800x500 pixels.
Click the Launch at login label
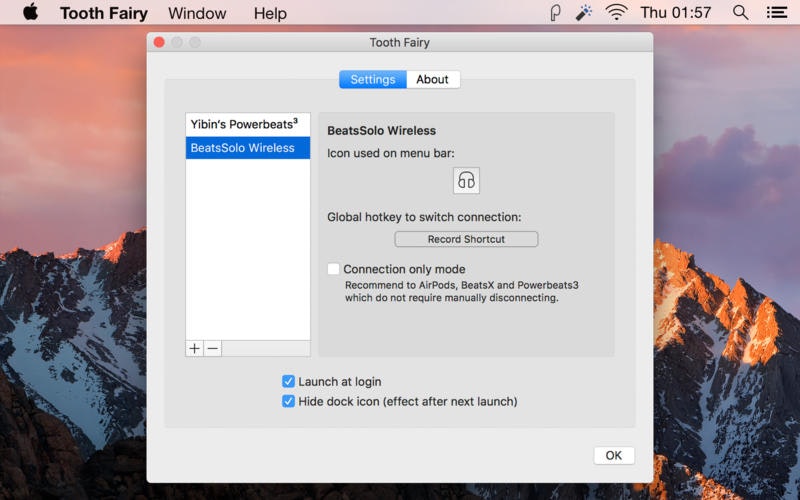[340, 382]
